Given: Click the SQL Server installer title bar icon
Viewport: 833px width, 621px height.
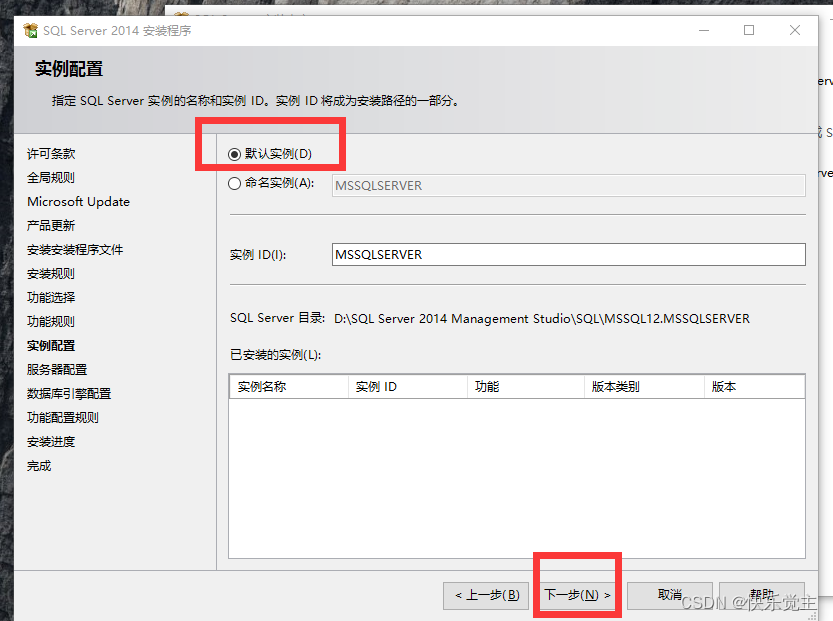Looking at the screenshot, I should tap(31, 30).
